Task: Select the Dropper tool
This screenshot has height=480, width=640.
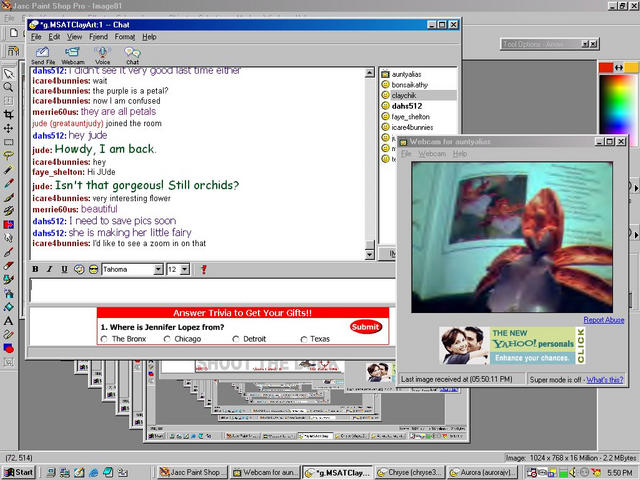Action: tap(8, 183)
